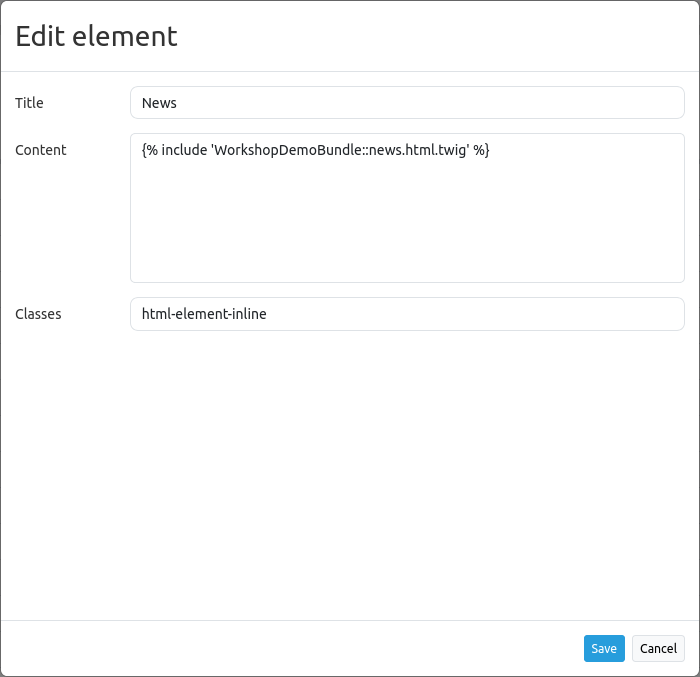Viewport: 700px width, 677px height.
Task: Place cursor on the 'include' keyword
Action: [x=184, y=150]
